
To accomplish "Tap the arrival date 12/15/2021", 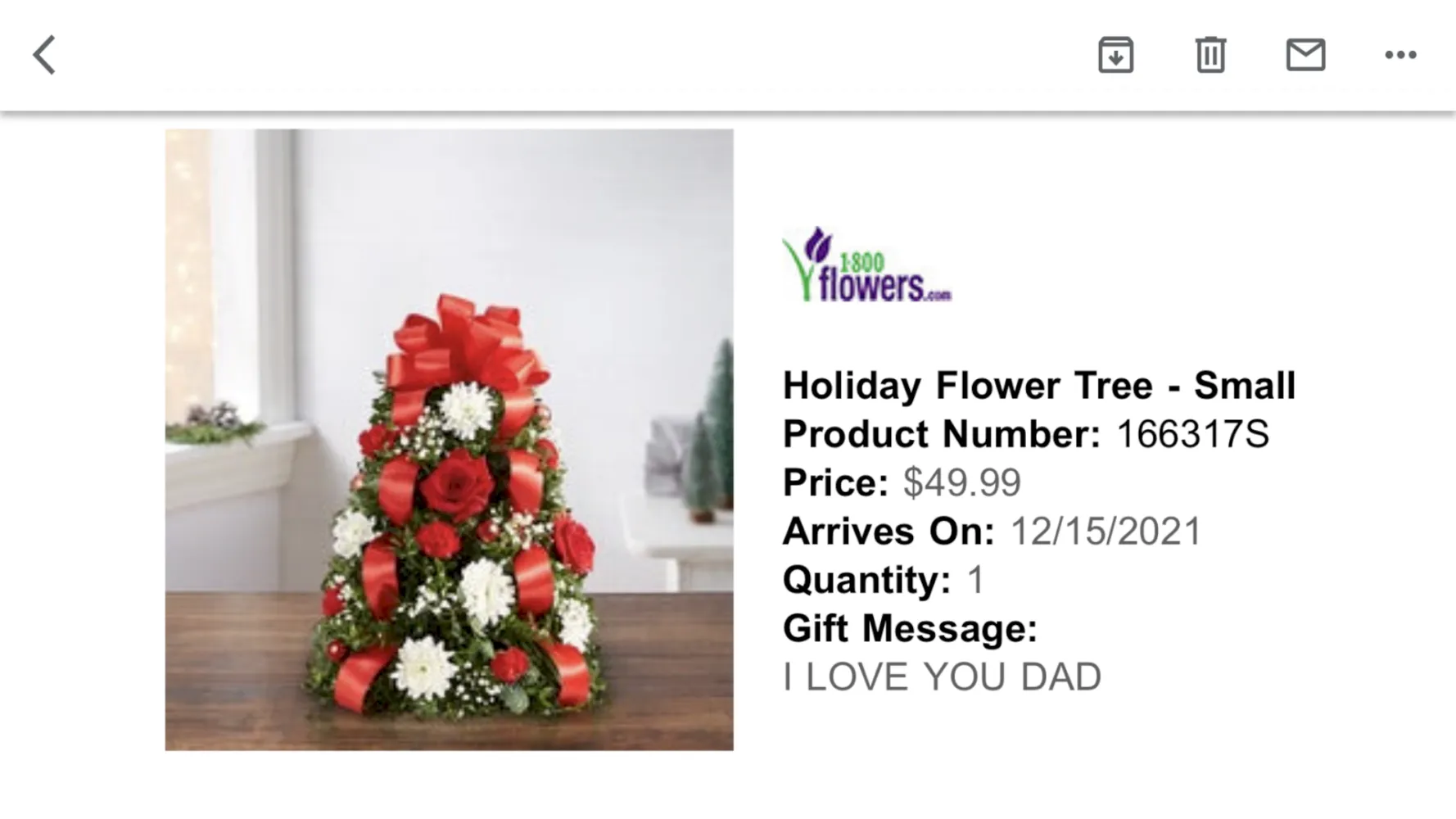I will (1106, 532).
